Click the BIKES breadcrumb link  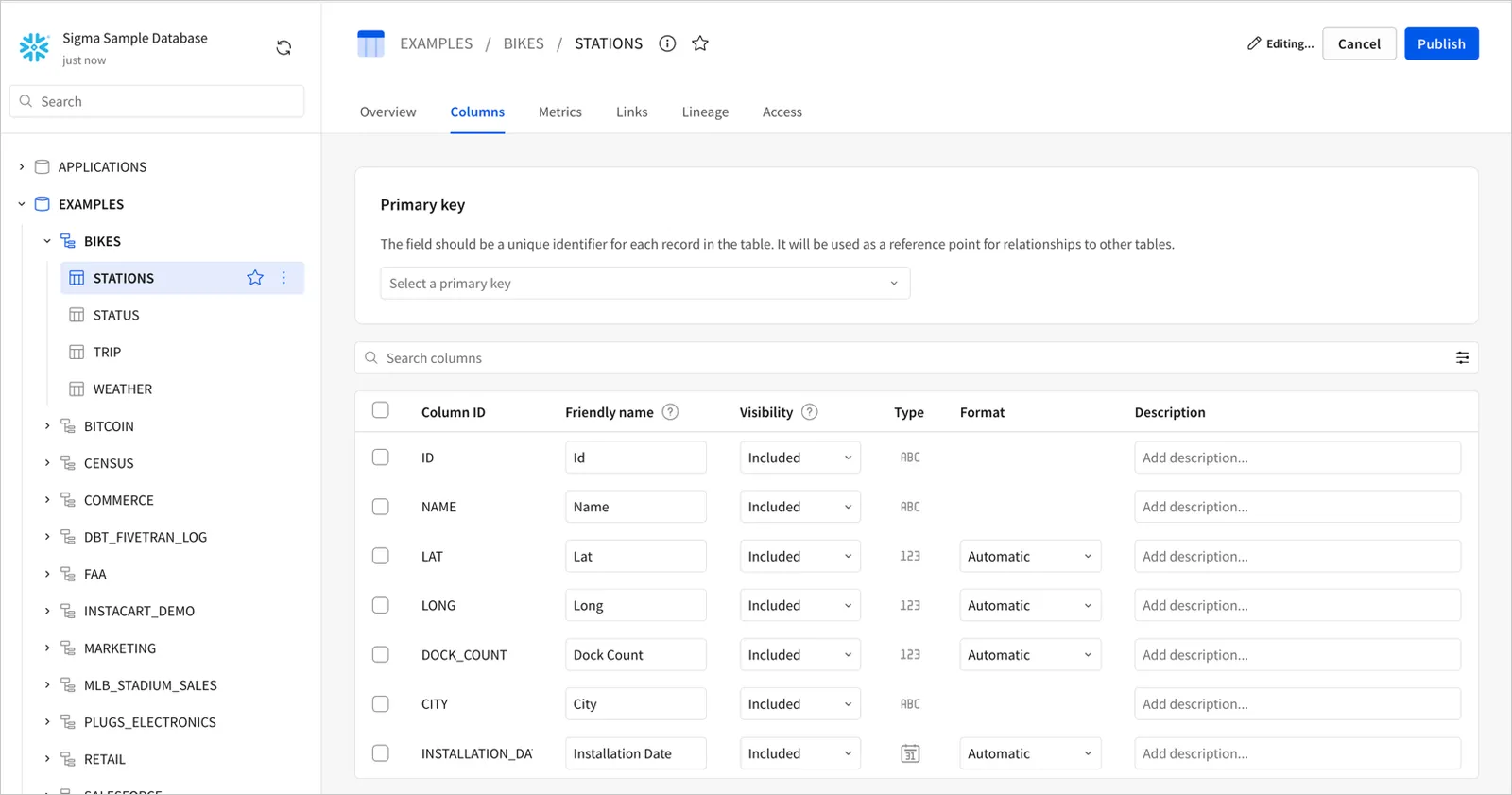524,43
